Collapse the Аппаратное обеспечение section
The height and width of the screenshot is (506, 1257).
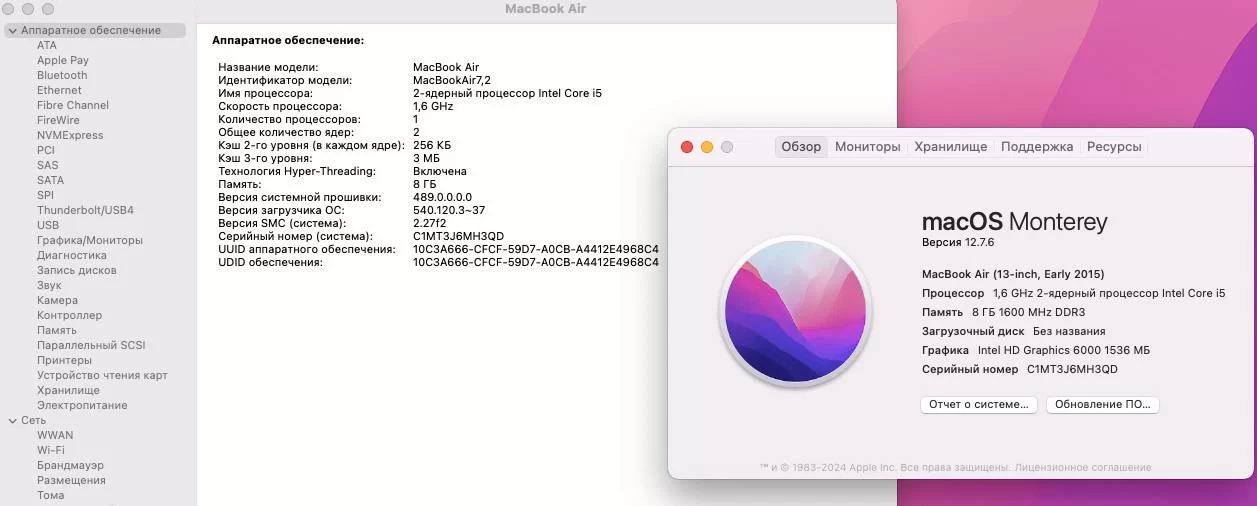pyautogui.click(x=12, y=31)
